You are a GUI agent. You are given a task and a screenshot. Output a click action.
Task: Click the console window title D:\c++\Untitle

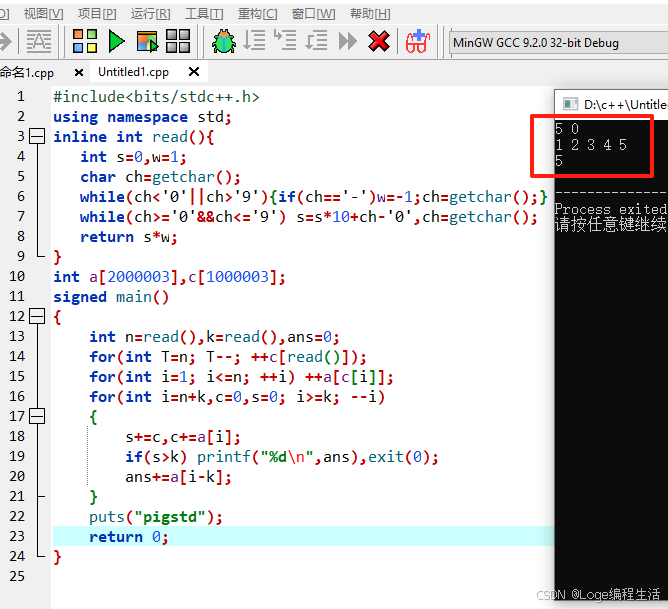coord(625,104)
